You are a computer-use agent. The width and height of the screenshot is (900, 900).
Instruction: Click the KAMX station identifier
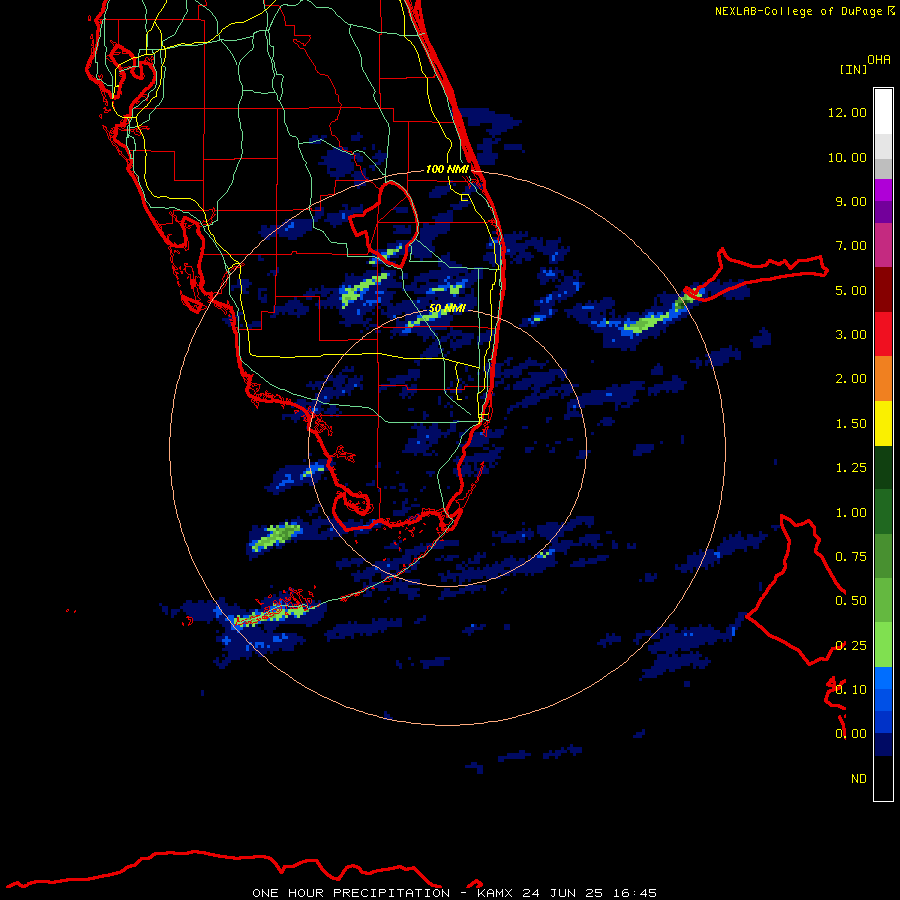496,893
